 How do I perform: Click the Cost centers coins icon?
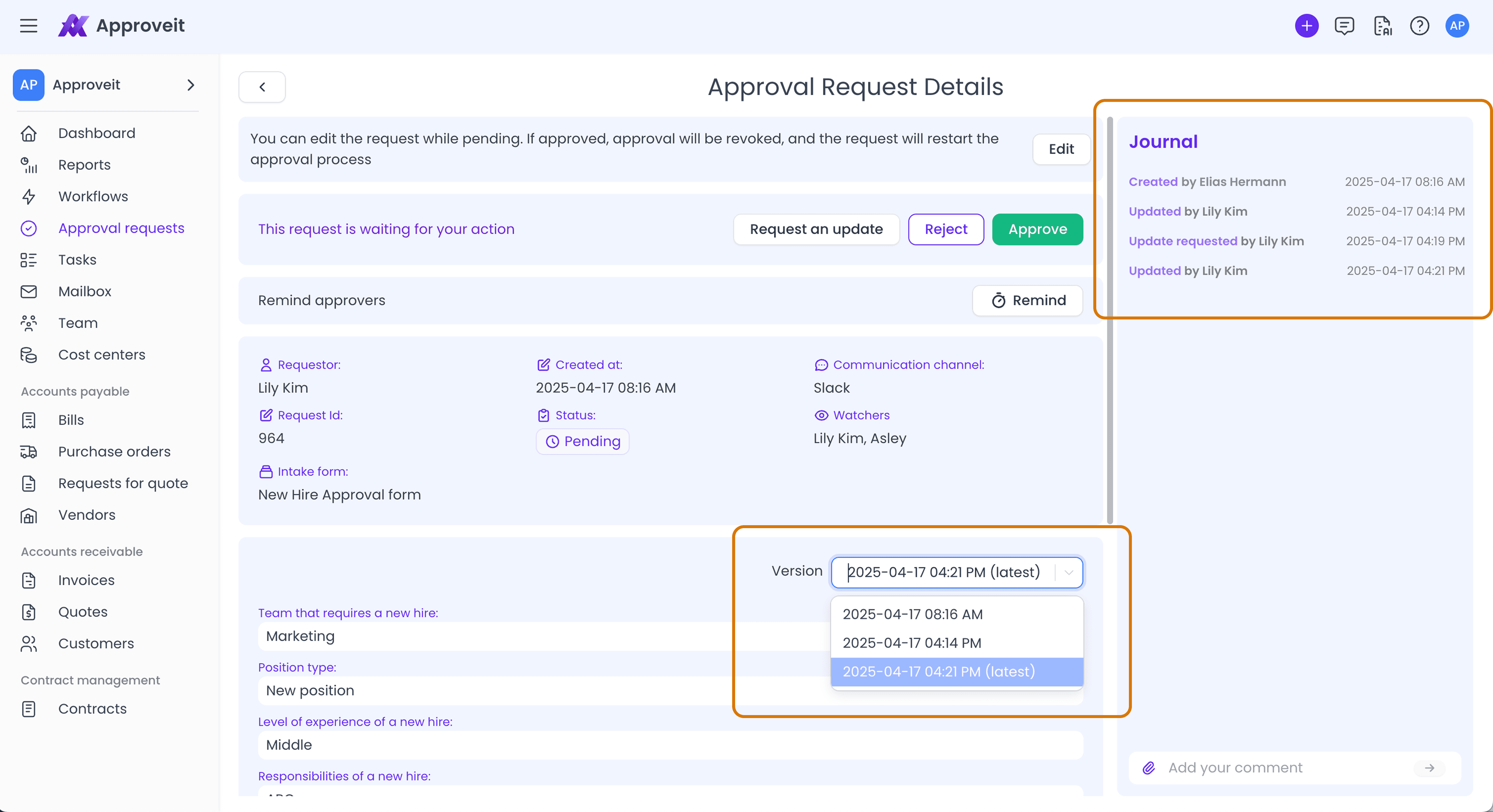28,354
